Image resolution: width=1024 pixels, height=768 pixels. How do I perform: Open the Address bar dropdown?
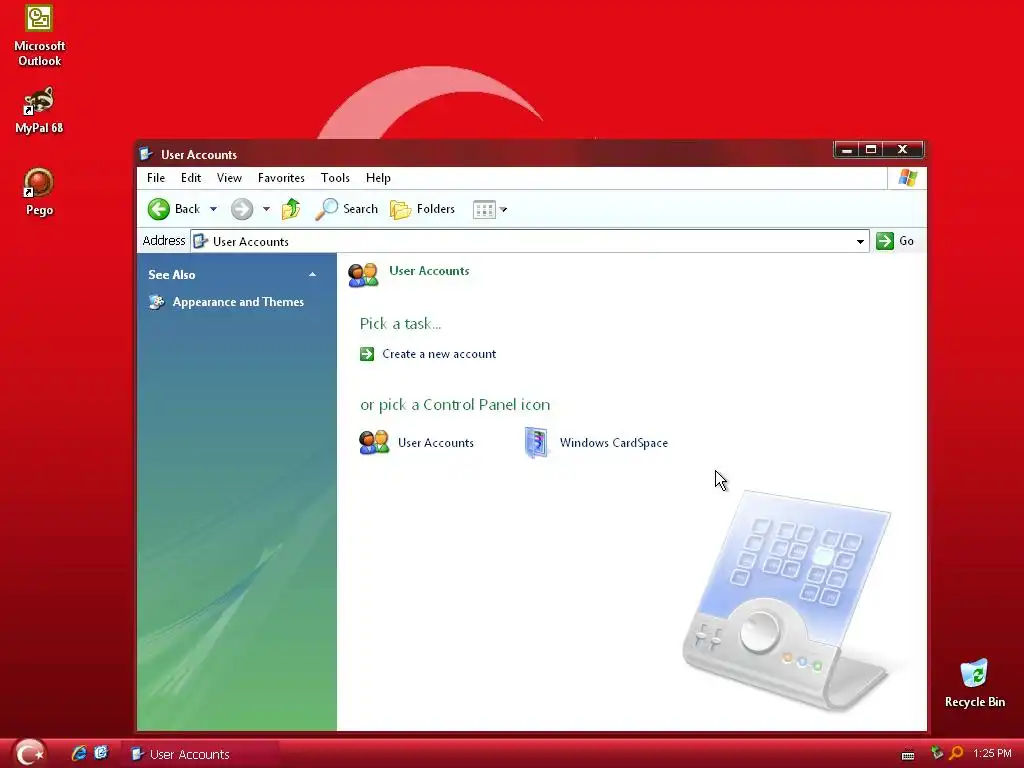pyautogui.click(x=860, y=242)
